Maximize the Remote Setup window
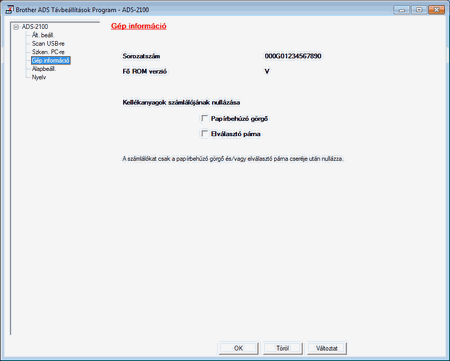Image resolution: width=450 pixels, height=361 pixels. (x=419, y=10)
